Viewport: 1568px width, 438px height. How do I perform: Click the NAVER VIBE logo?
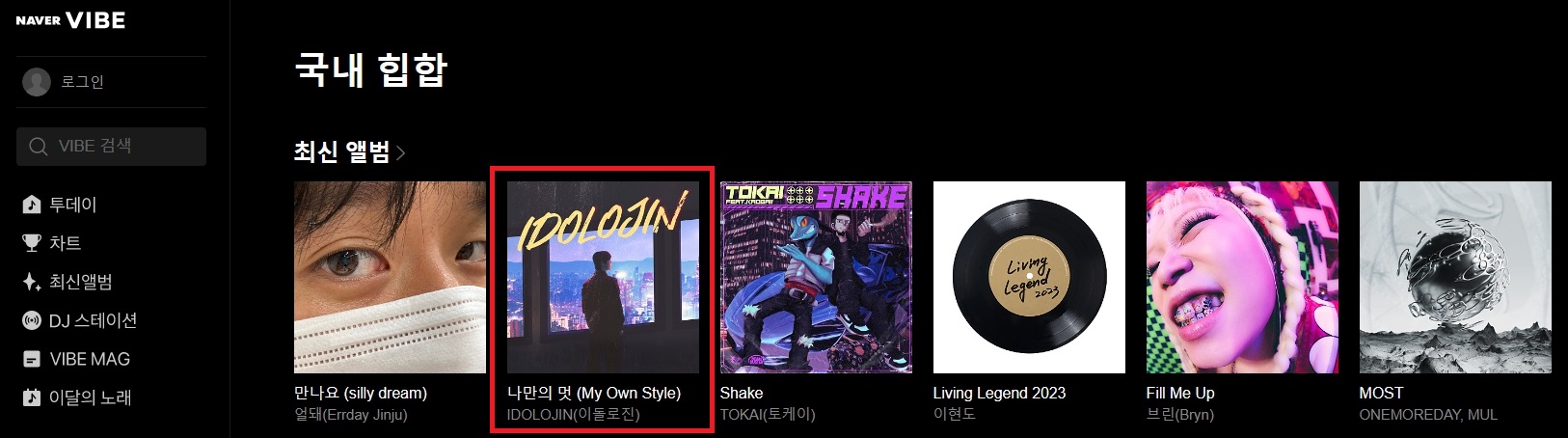[x=70, y=20]
